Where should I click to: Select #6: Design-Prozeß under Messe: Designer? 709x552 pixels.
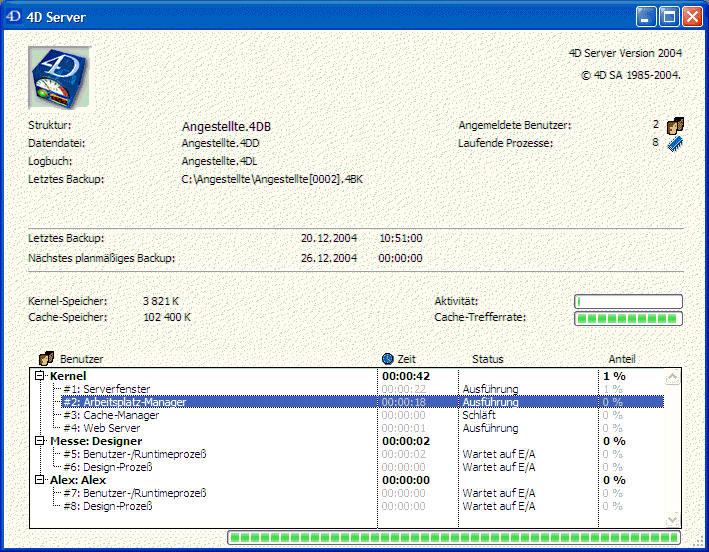[108, 467]
